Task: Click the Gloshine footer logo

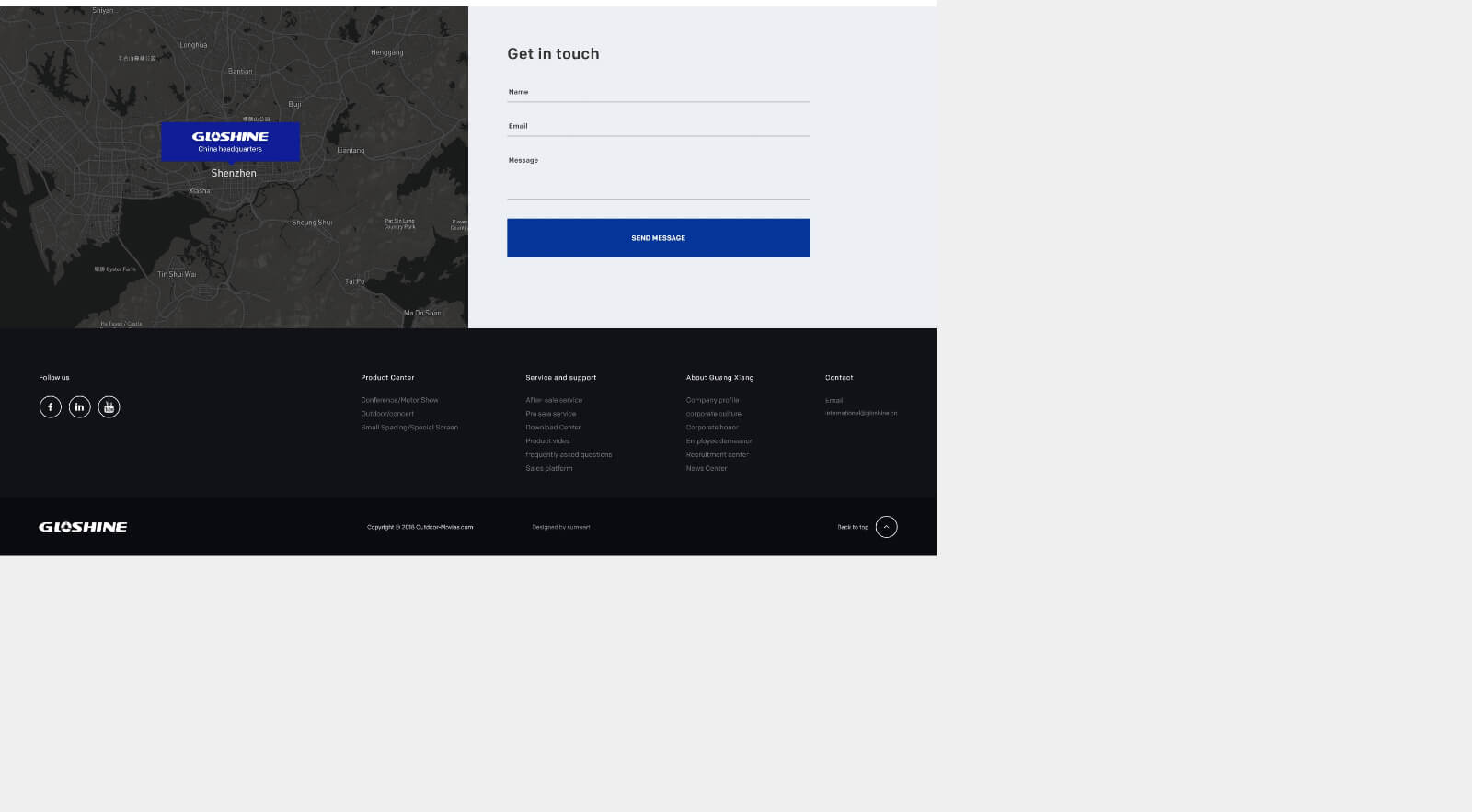Action: click(83, 527)
